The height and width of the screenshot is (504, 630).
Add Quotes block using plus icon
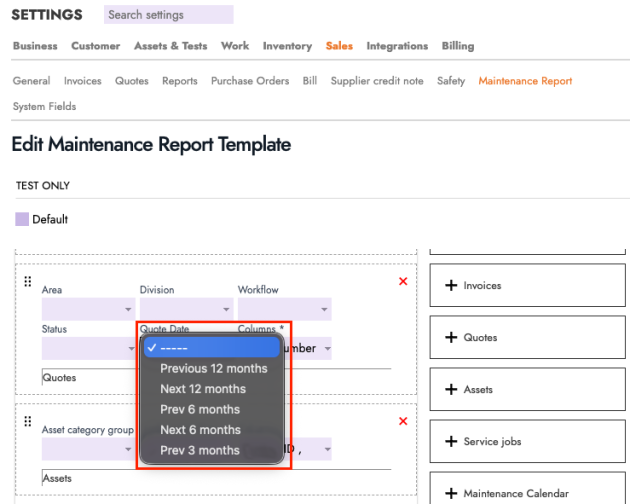[x=450, y=338]
